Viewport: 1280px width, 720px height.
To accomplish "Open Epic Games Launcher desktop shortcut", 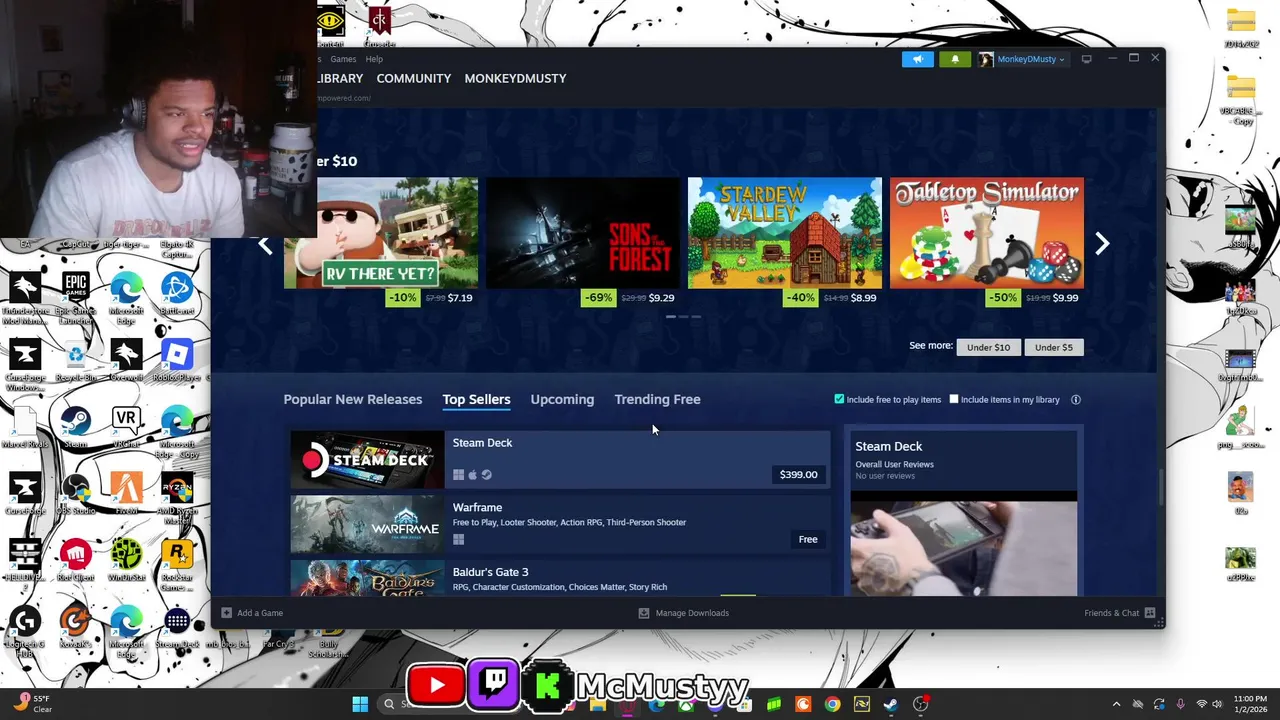I will (76, 295).
